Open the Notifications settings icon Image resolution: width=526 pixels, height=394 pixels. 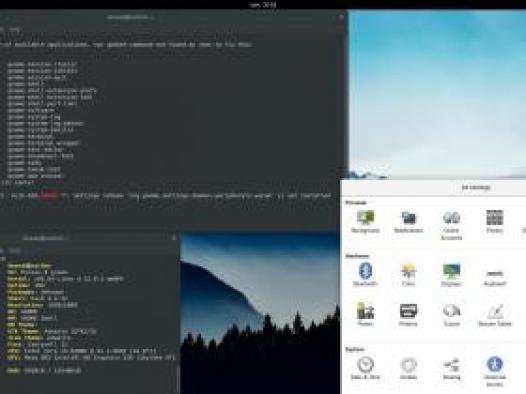pos(408,222)
